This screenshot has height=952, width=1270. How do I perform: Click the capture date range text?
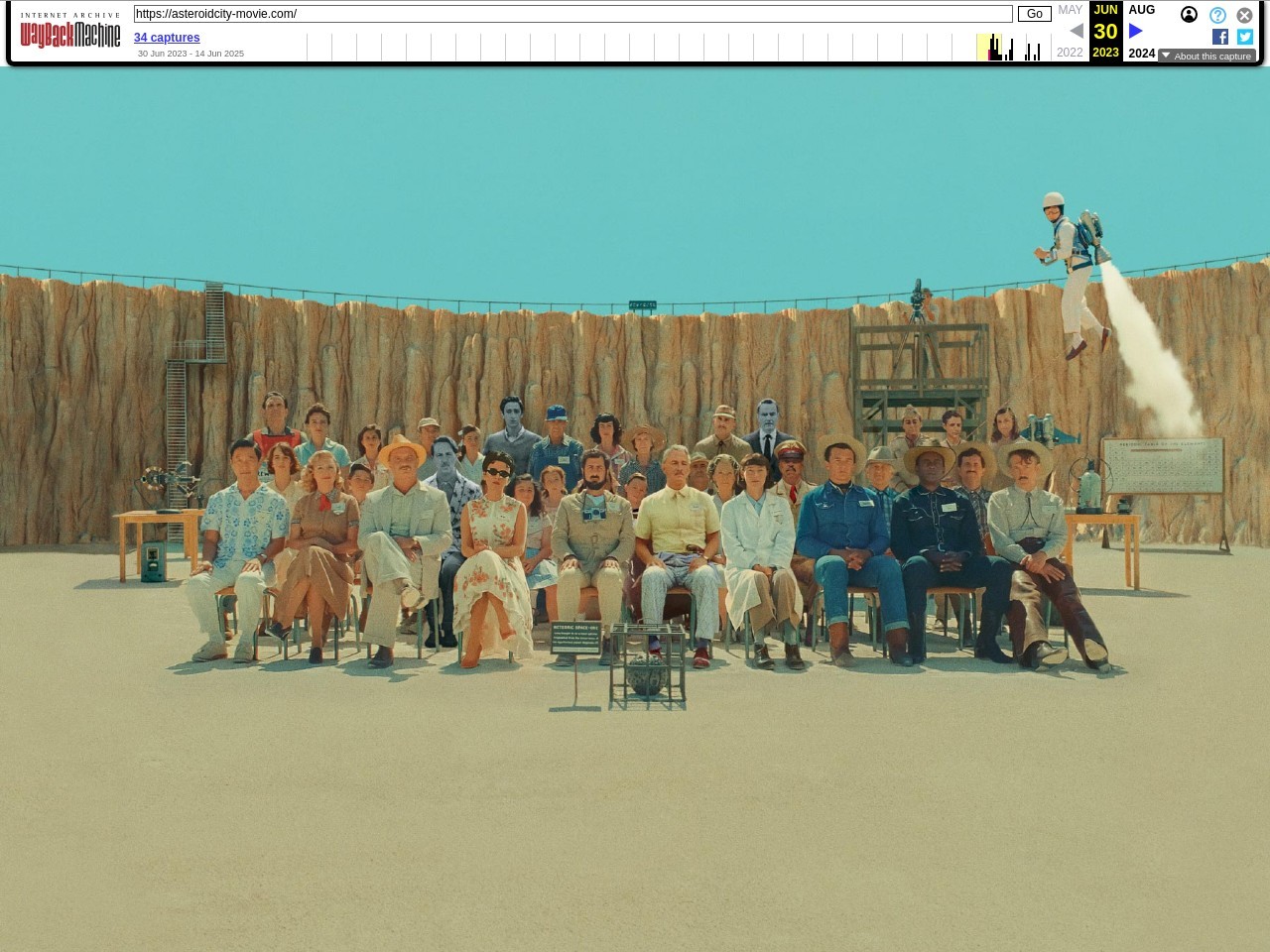click(190, 54)
